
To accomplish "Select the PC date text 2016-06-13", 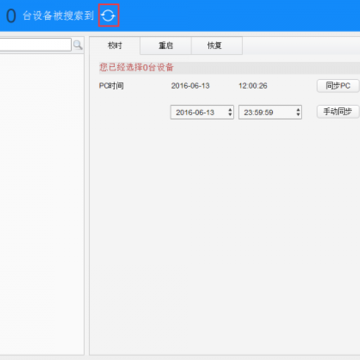I will pyautogui.click(x=190, y=86).
